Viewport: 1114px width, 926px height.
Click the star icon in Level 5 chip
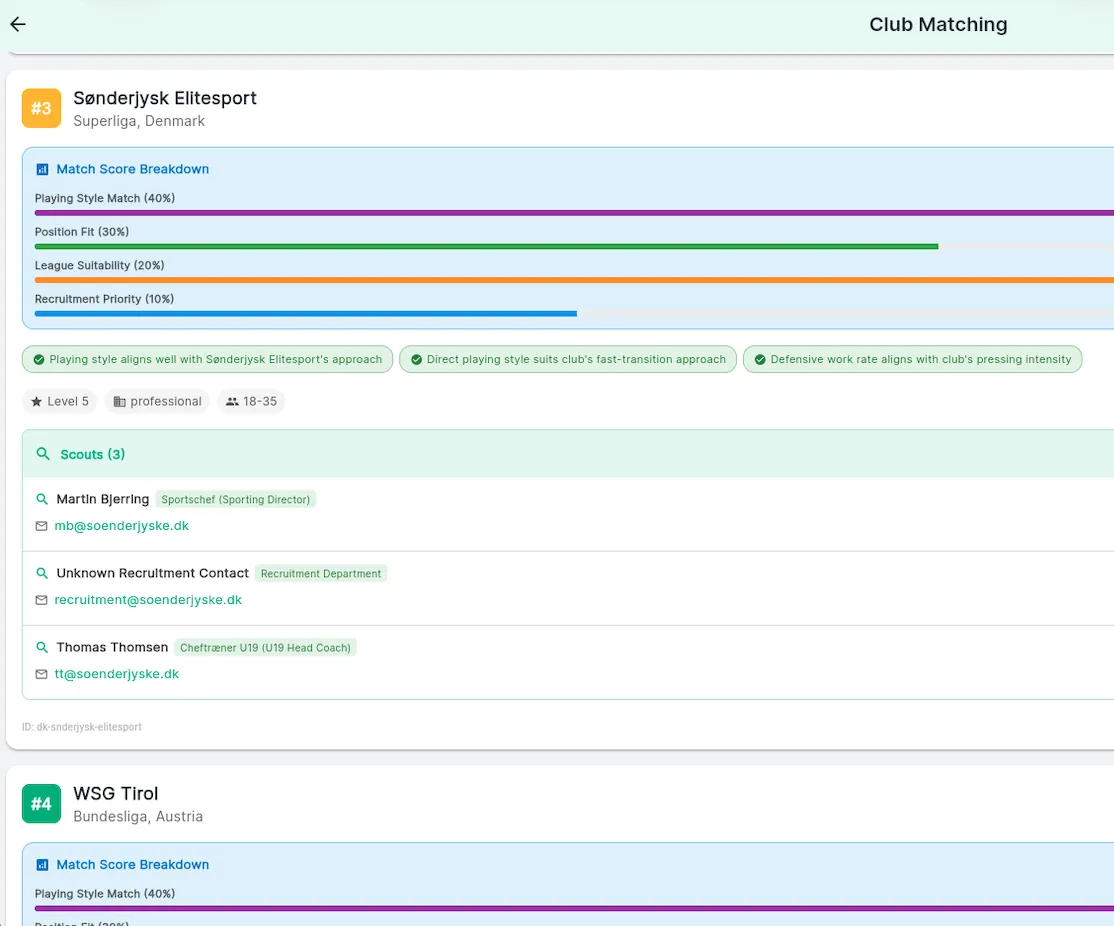click(x=37, y=402)
